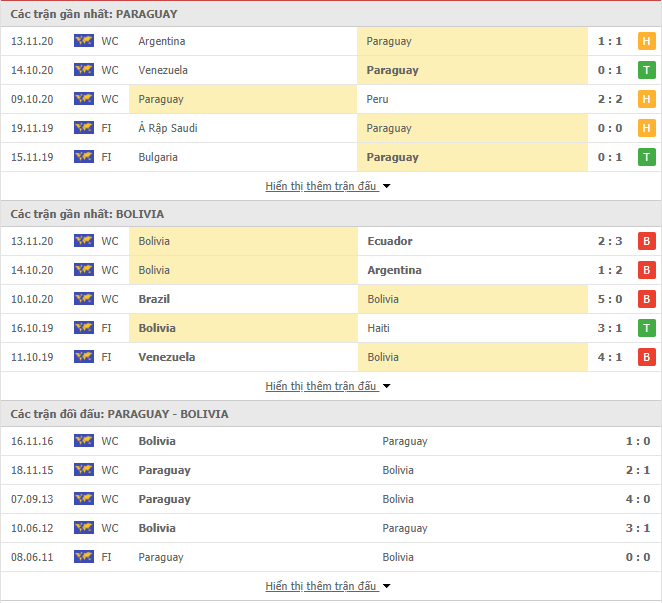The height and width of the screenshot is (603, 662).
Task: Select the 5 : 0 Brazil-Bolivia score
Action: 610,299
